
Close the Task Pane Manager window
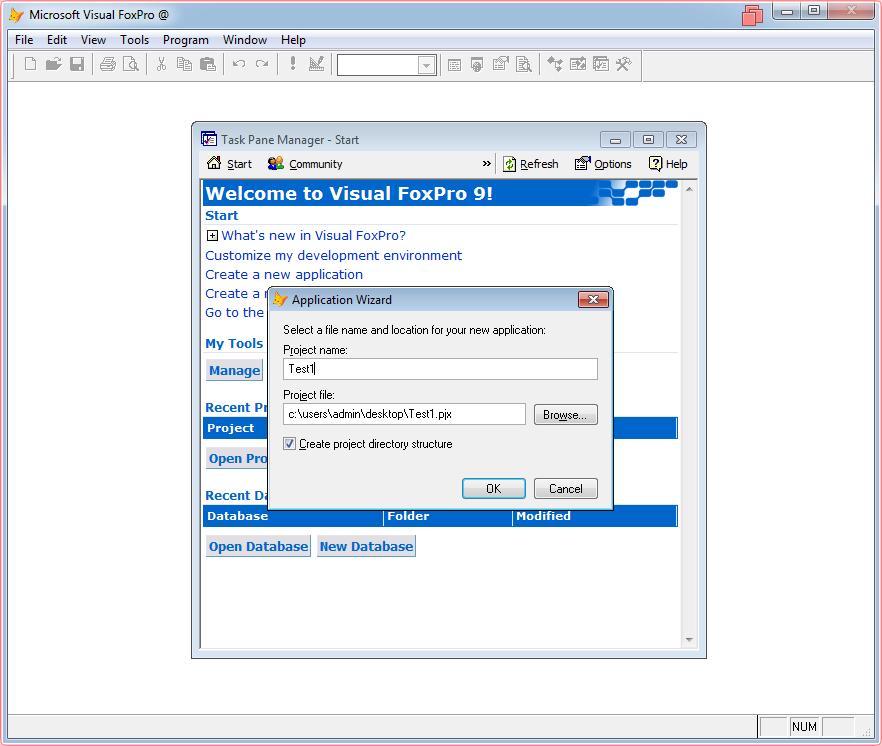pos(681,140)
